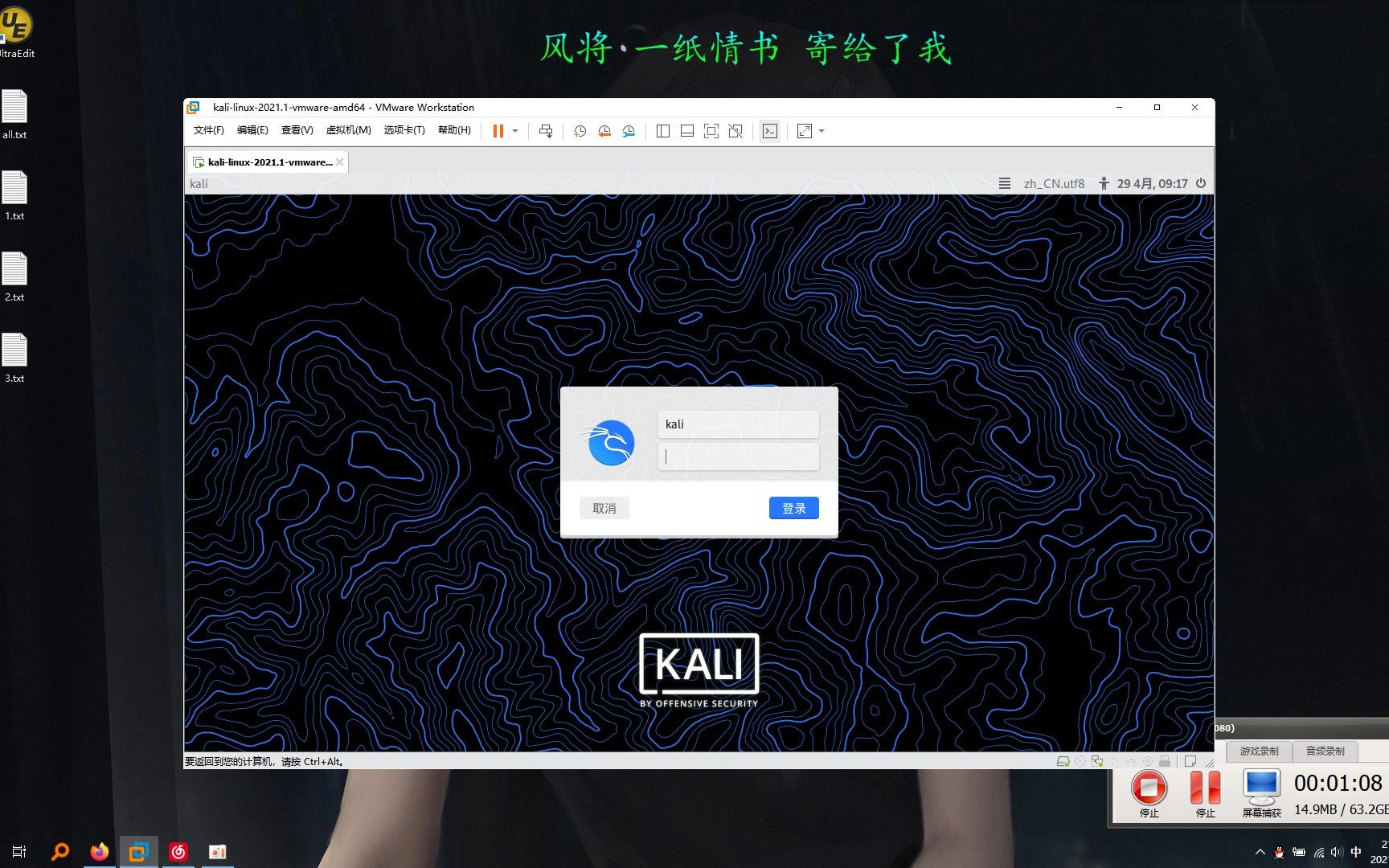Screen dimensions: 1389x868
Task: Click the Unity mode toolbar icon
Action: point(735,131)
